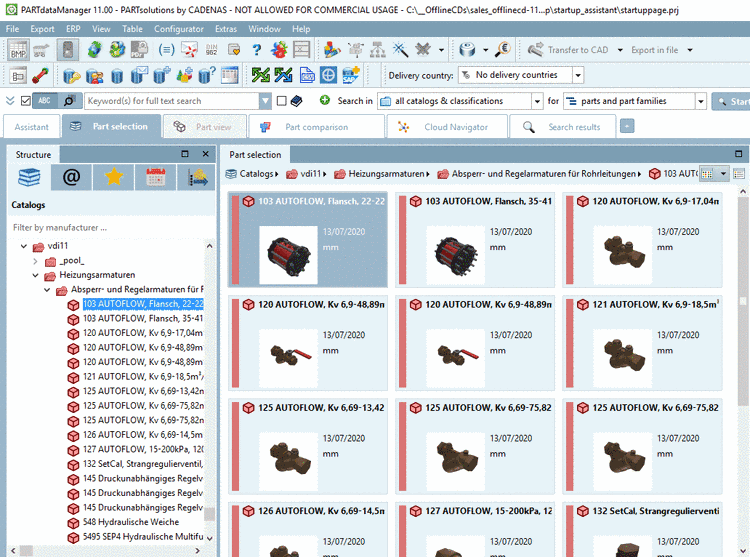Click the green globe update icon
This screenshot has width=750, height=557.
[x=94, y=49]
